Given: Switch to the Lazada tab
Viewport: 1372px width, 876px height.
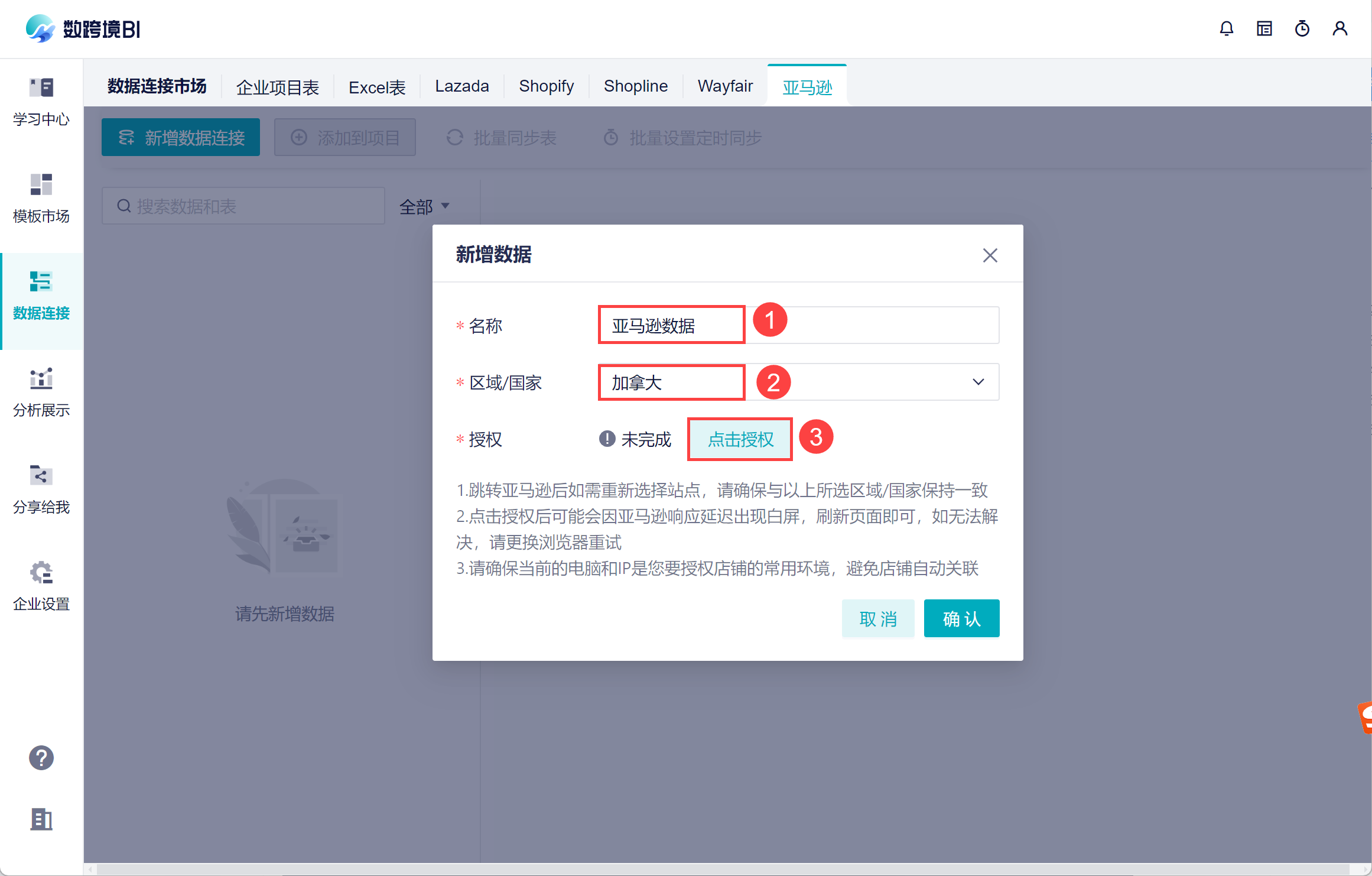Looking at the screenshot, I should tap(461, 86).
